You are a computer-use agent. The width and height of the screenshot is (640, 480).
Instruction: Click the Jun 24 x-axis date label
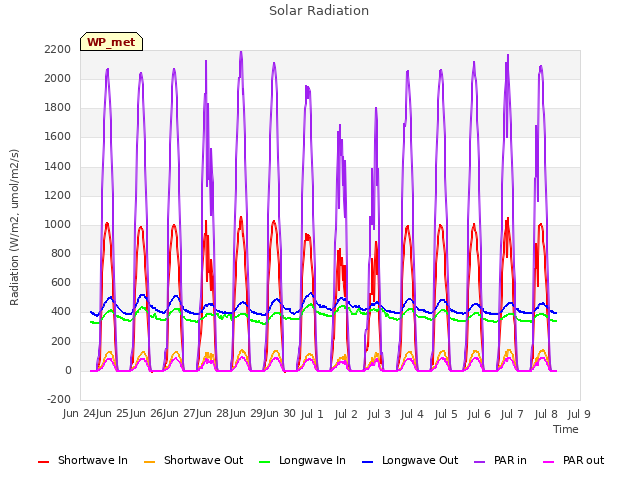click(x=80, y=413)
